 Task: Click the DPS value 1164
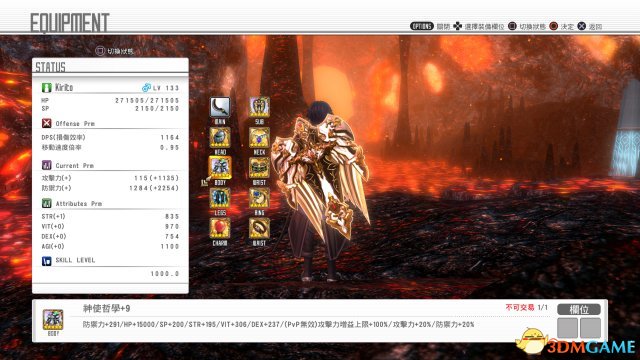[170, 138]
